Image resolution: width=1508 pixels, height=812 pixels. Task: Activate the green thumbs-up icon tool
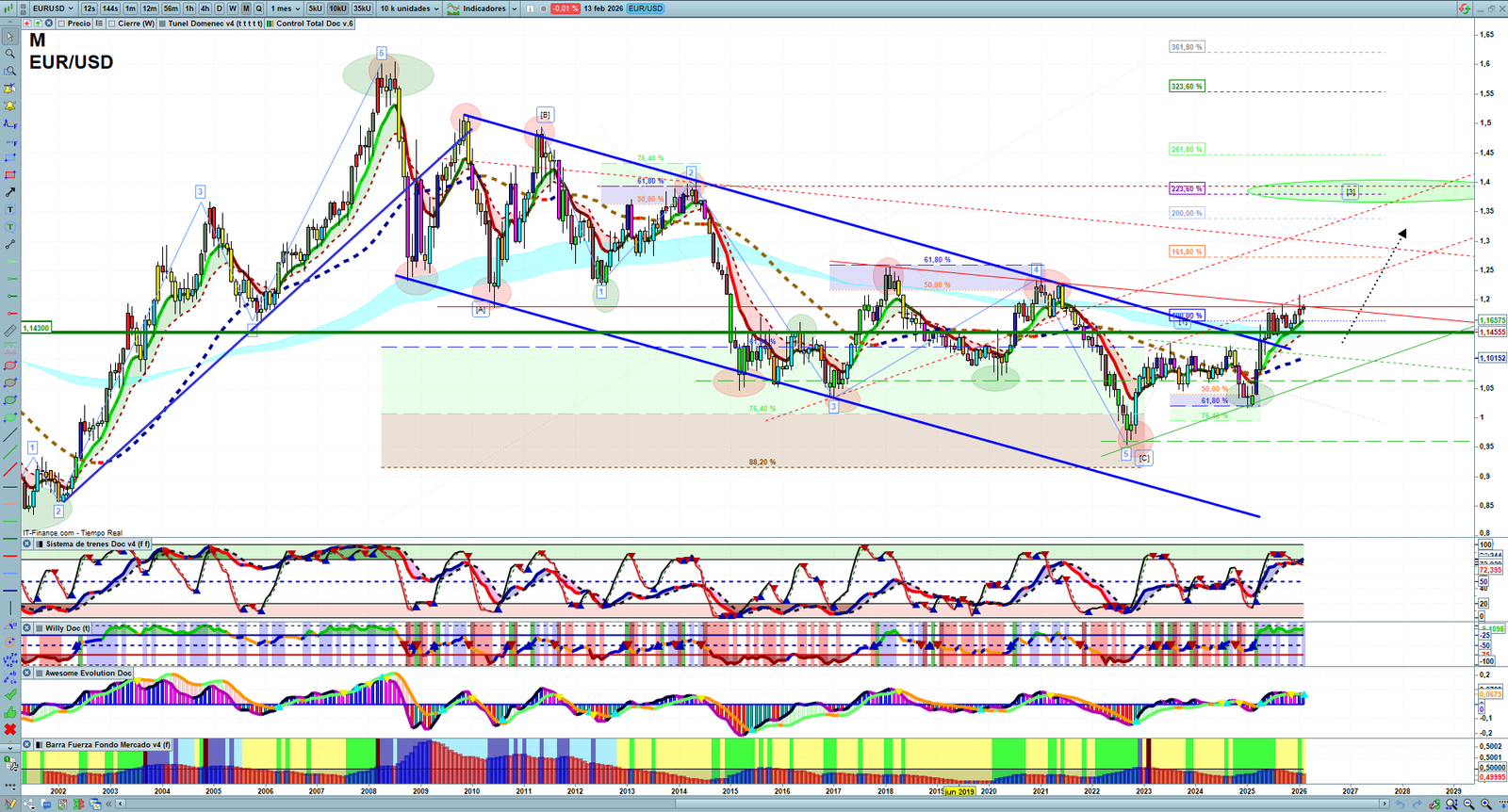pos(10,712)
